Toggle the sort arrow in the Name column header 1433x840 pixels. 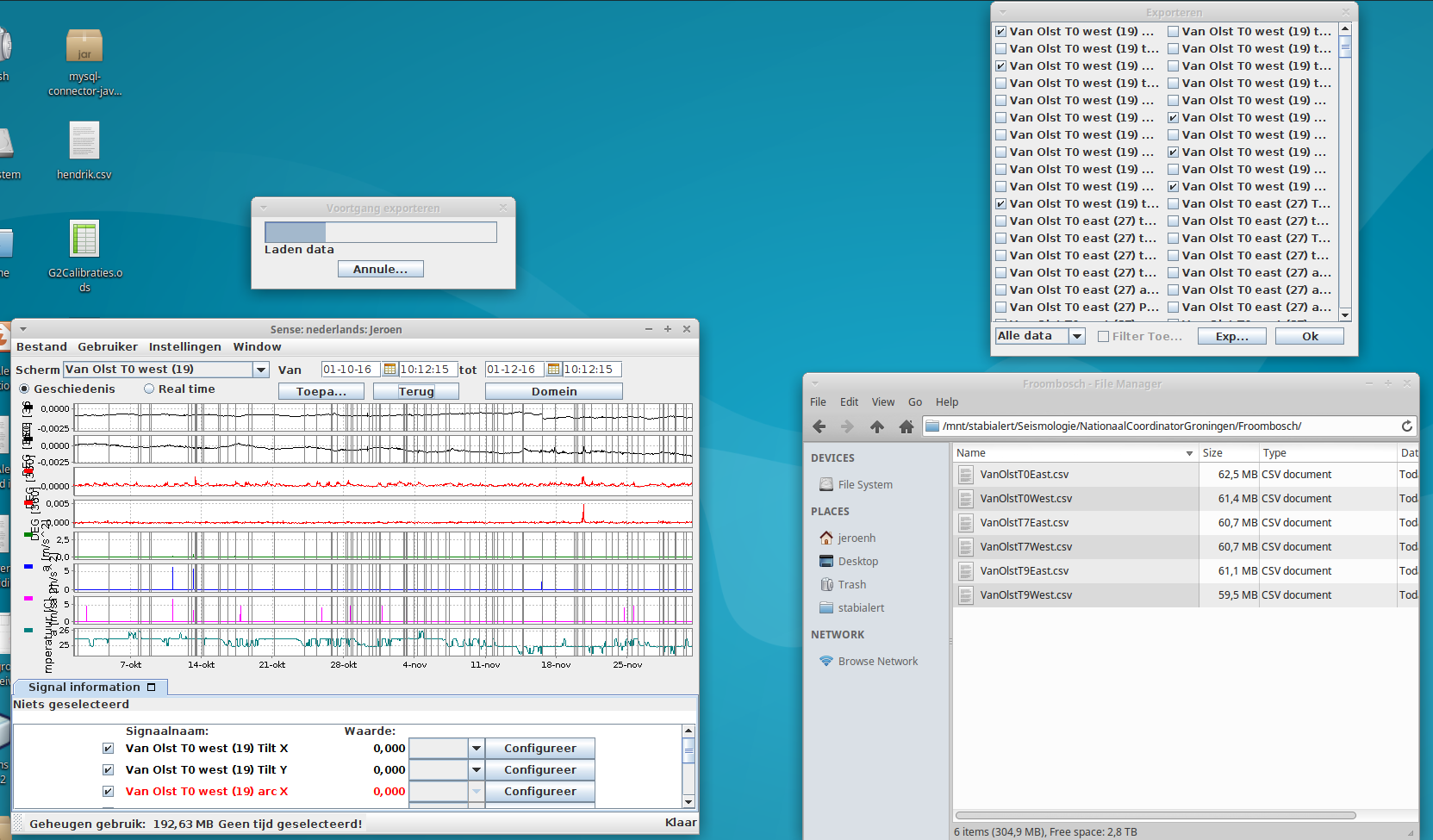1189,453
